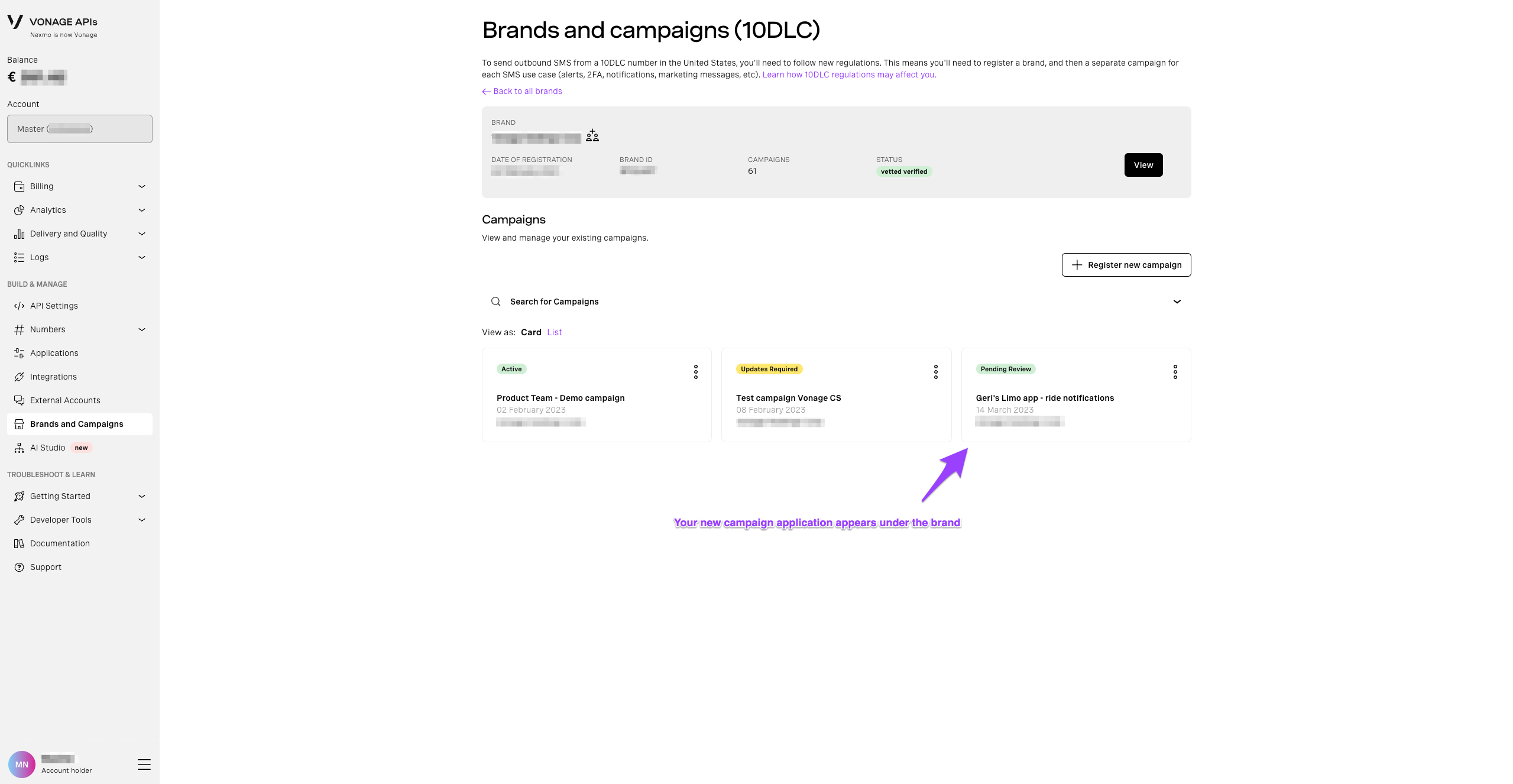1513x784 pixels.
Task: Open the kebab menu on Geri's Limo campaign card
Action: point(1175,371)
